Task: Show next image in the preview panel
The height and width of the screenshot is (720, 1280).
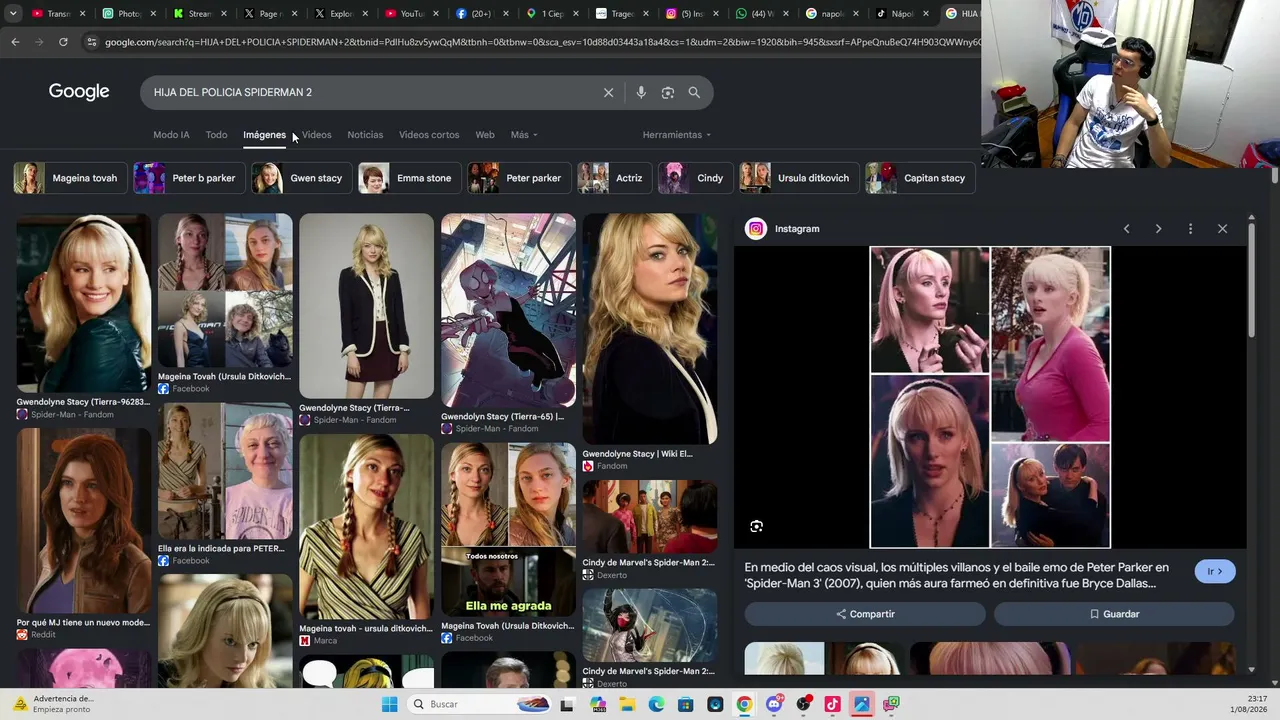Action: tap(1158, 229)
